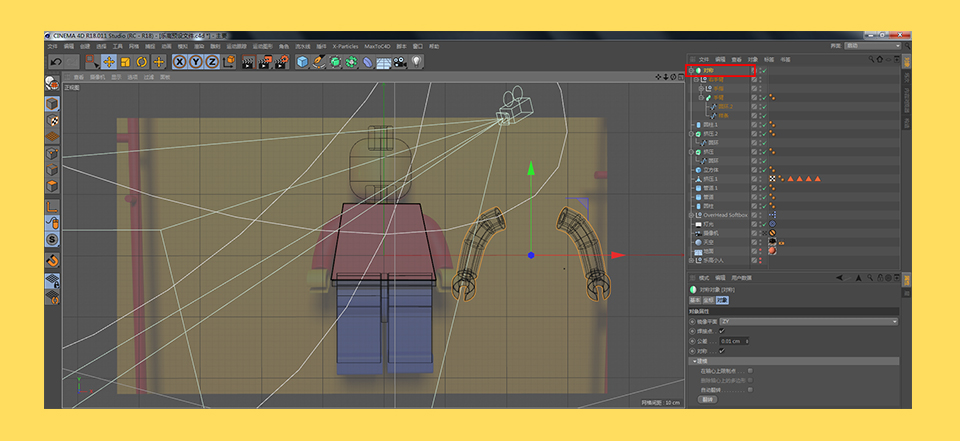Switch to Texture mode checkered icon

point(52,120)
